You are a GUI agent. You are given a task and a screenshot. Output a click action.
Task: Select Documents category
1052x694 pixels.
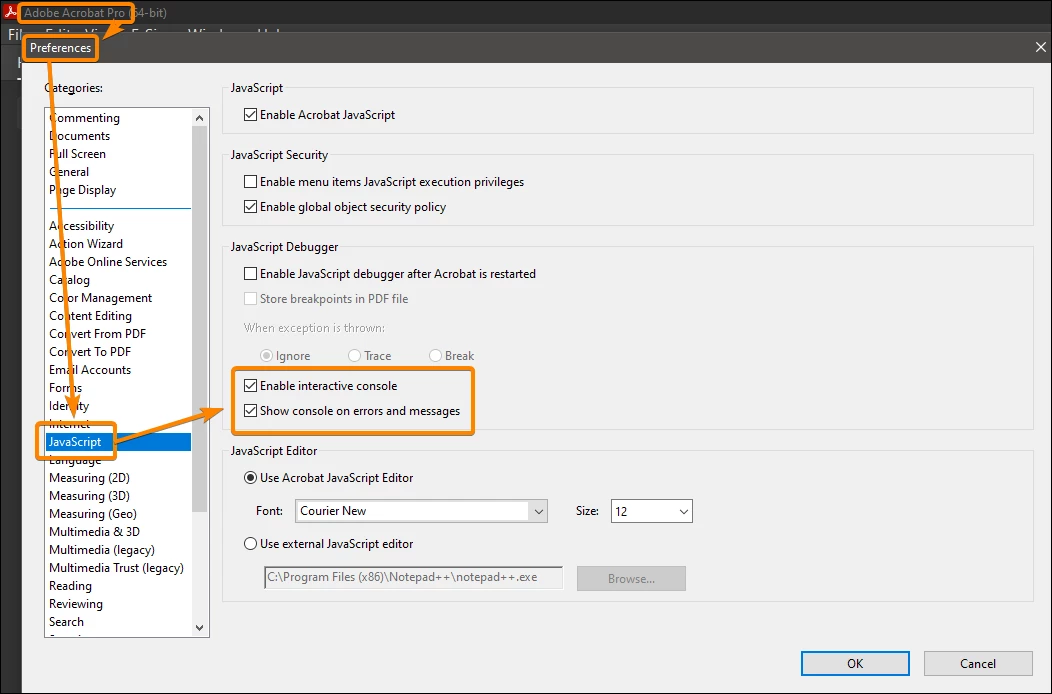click(79, 136)
